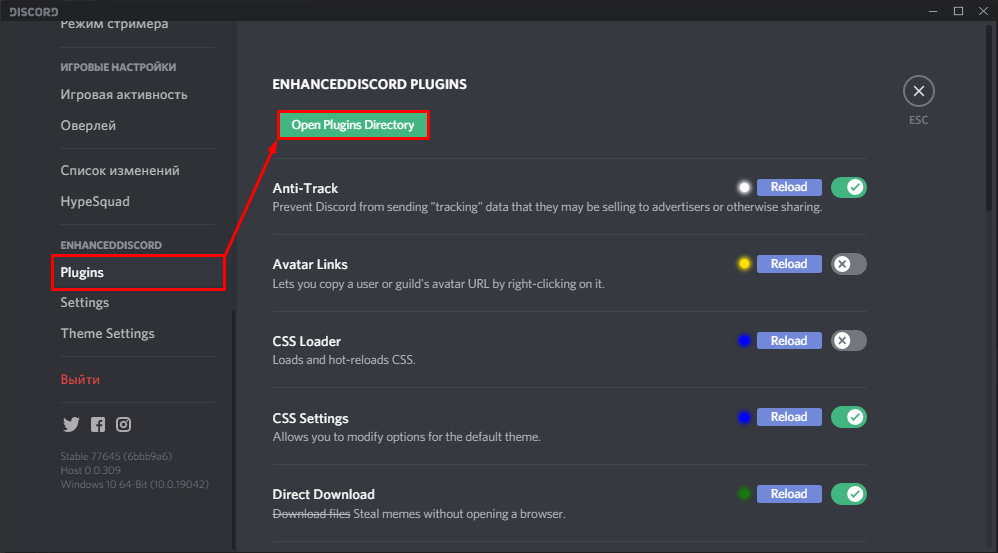This screenshot has width=998, height=553.
Task: Click the yellow status dot for Avatar Links
Action: click(x=744, y=264)
